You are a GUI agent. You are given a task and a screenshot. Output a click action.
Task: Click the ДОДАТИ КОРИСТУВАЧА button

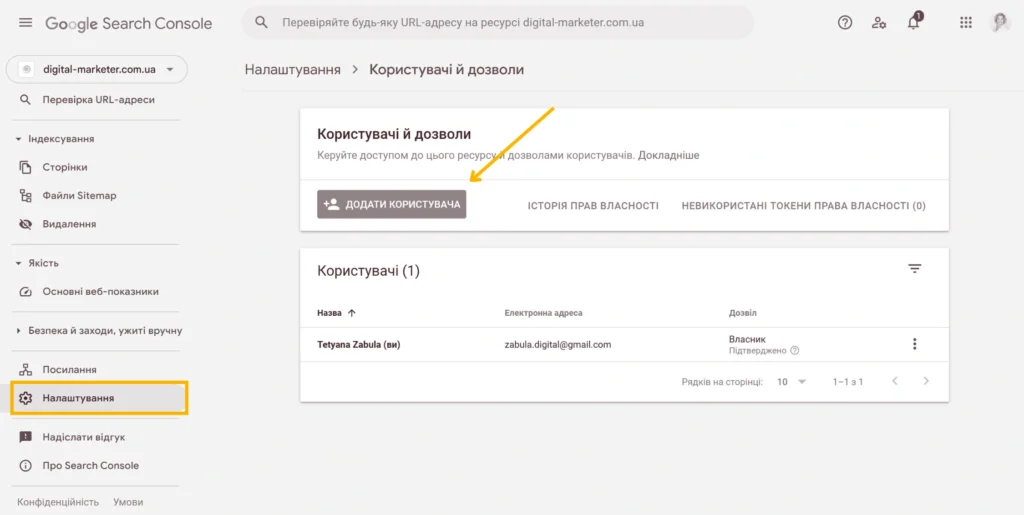coord(392,204)
